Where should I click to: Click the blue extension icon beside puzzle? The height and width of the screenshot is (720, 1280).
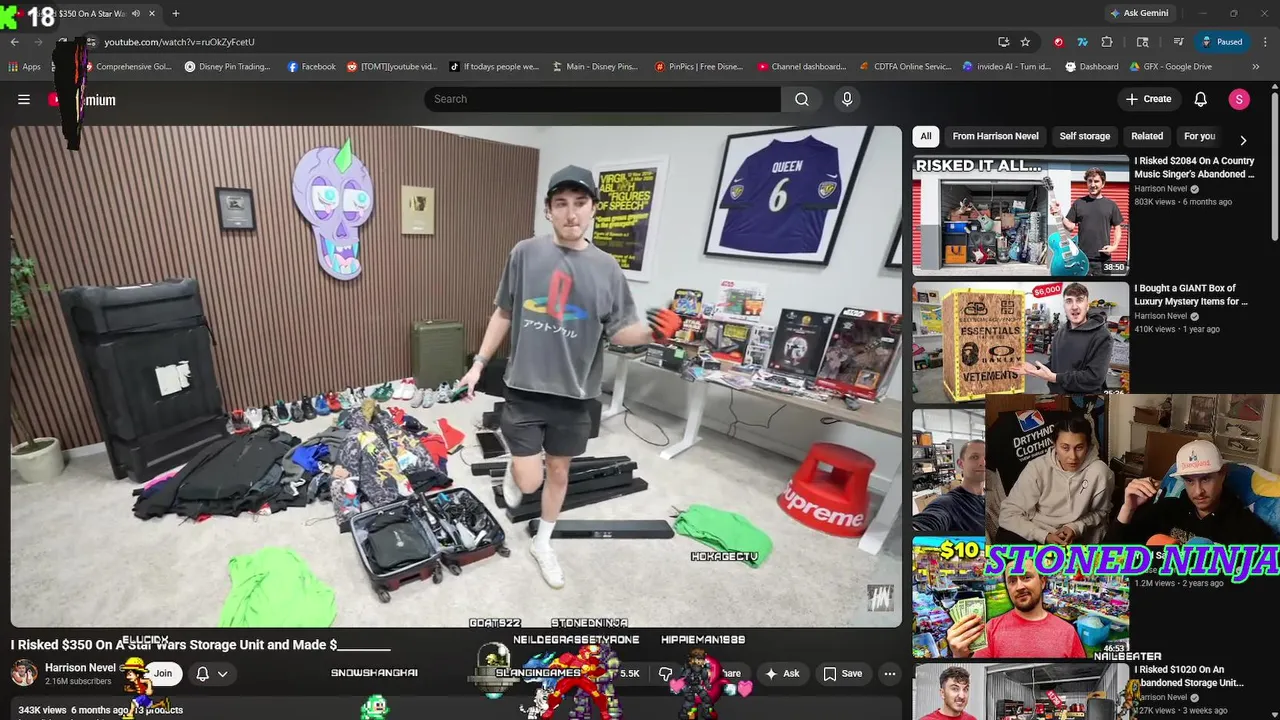[x=1083, y=42]
